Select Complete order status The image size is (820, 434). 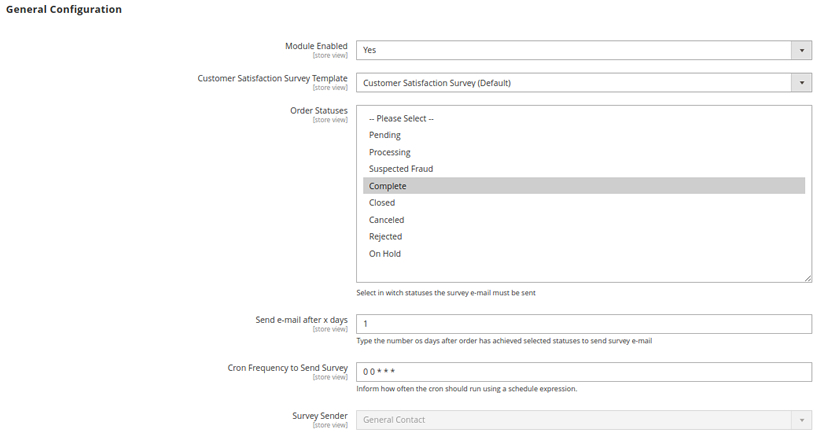[584, 186]
